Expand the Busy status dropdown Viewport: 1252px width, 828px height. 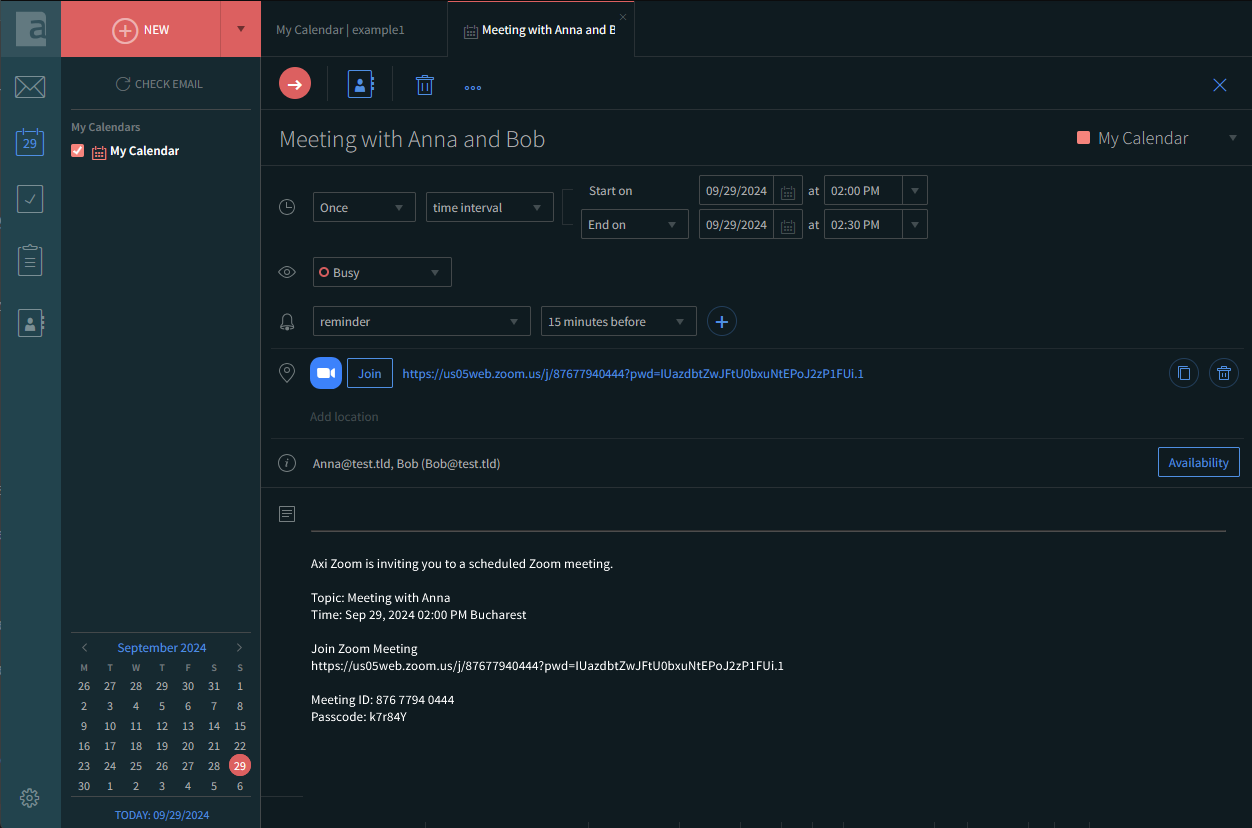coord(382,272)
